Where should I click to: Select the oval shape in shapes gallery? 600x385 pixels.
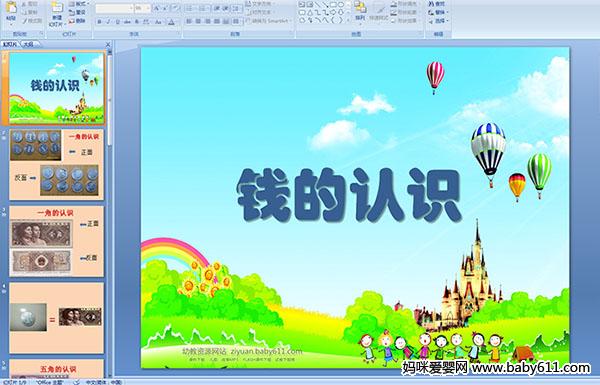click(341, 5)
